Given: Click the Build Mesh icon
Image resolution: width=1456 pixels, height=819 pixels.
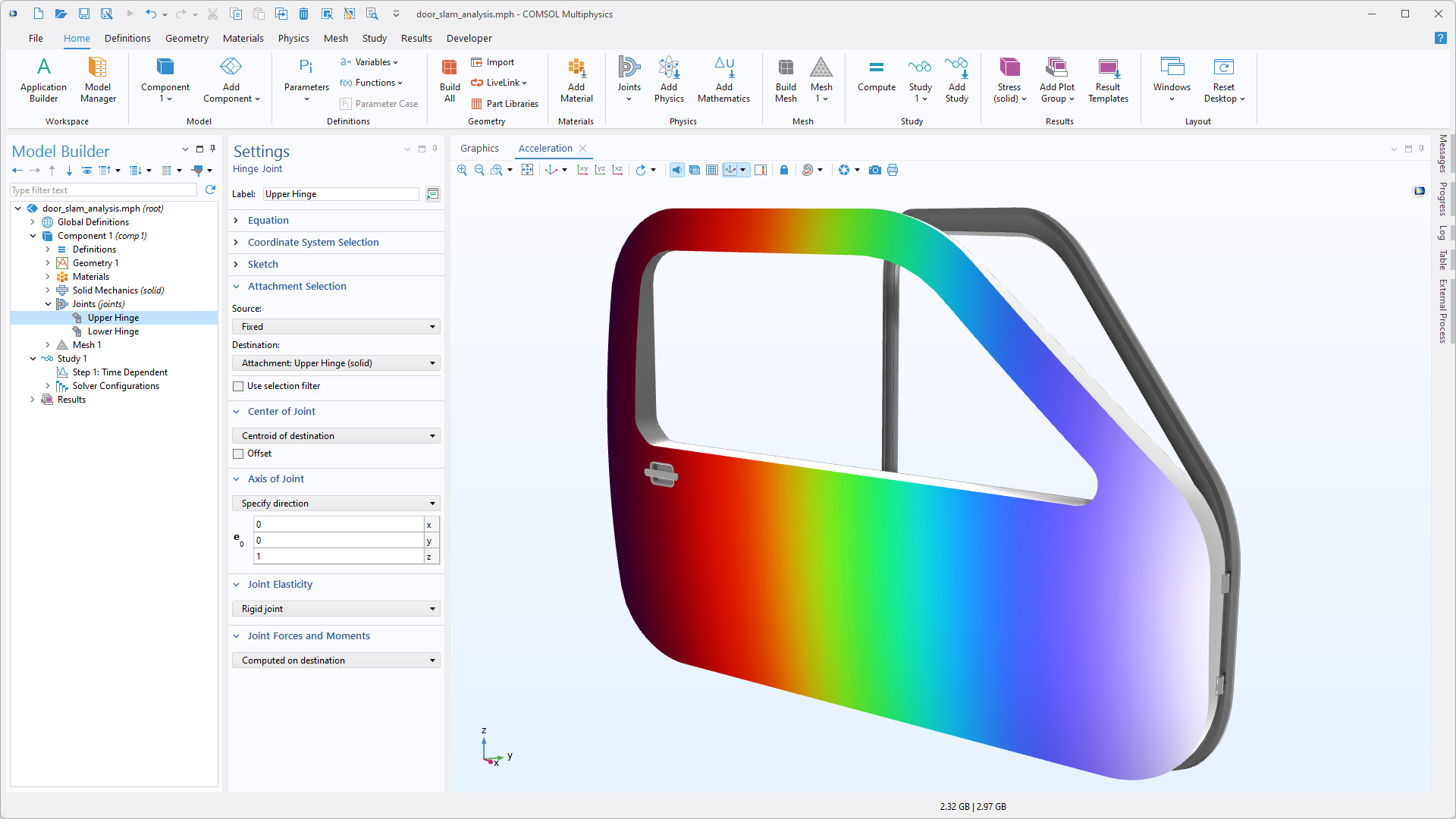Looking at the screenshot, I should pos(786,79).
